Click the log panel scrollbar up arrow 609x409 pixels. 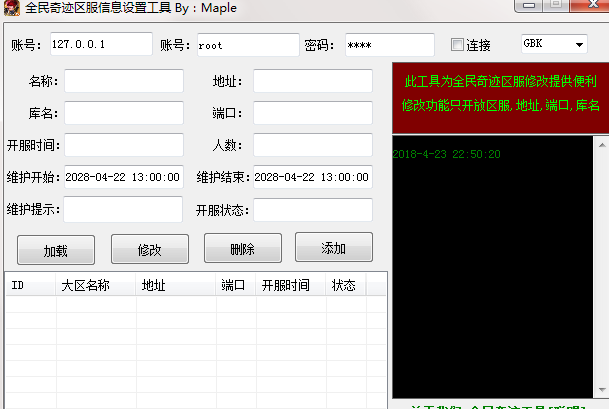pyautogui.click(x=602, y=145)
